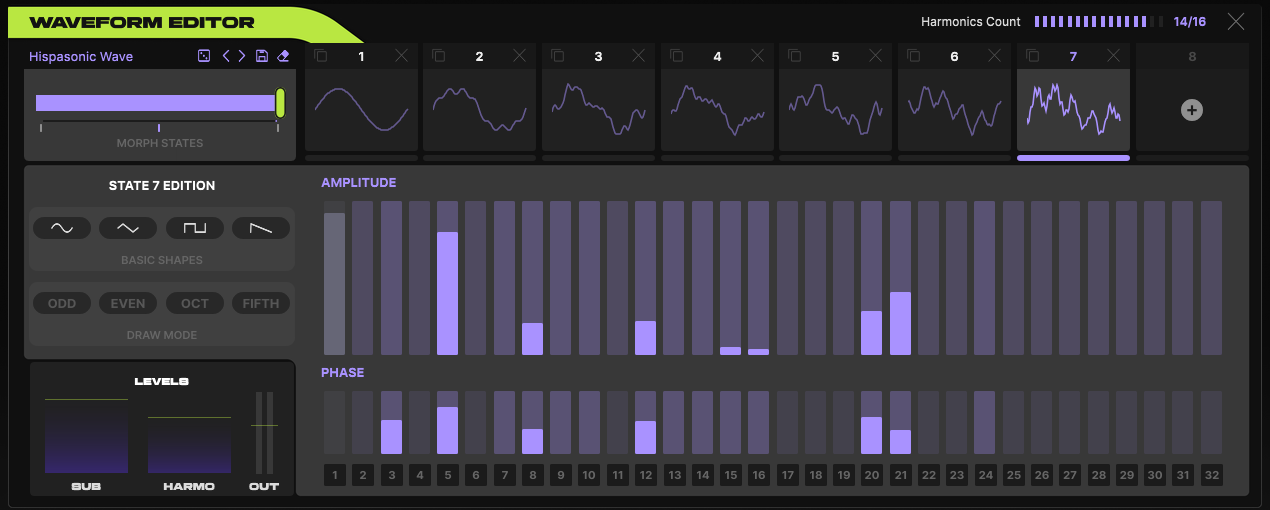The width and height of the screenshot is (1270, 510).
Task: Apply square basic shape
Action: [195, 228]
